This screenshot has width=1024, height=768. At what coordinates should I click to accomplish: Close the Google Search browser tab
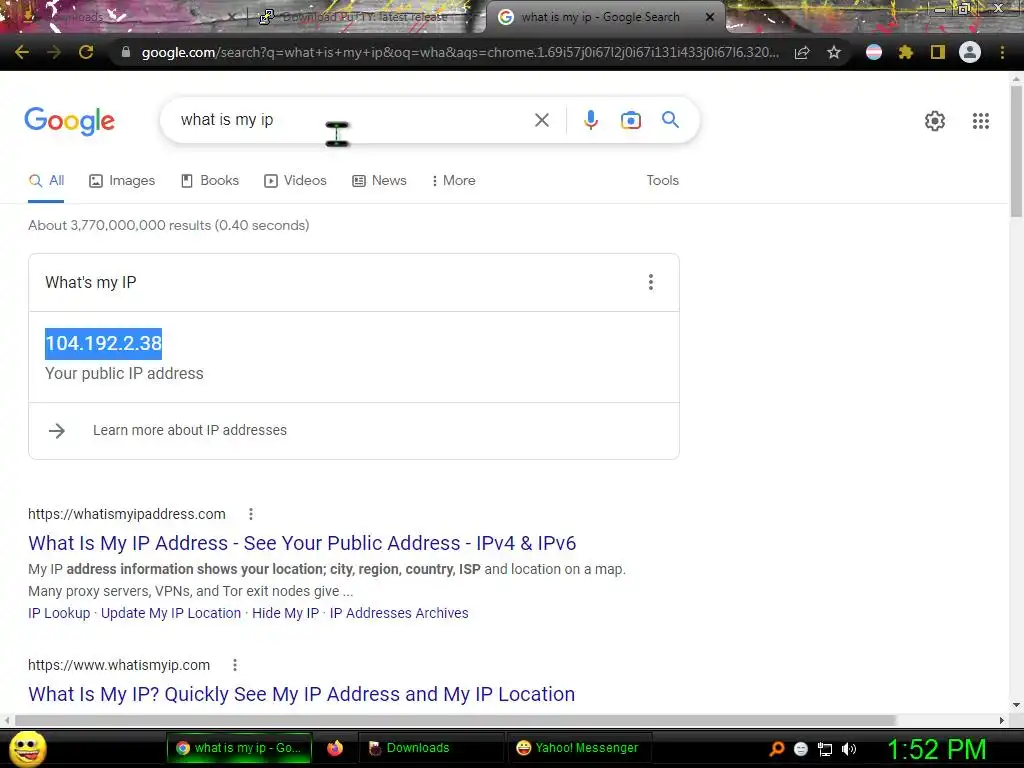[x=710, y=17]
